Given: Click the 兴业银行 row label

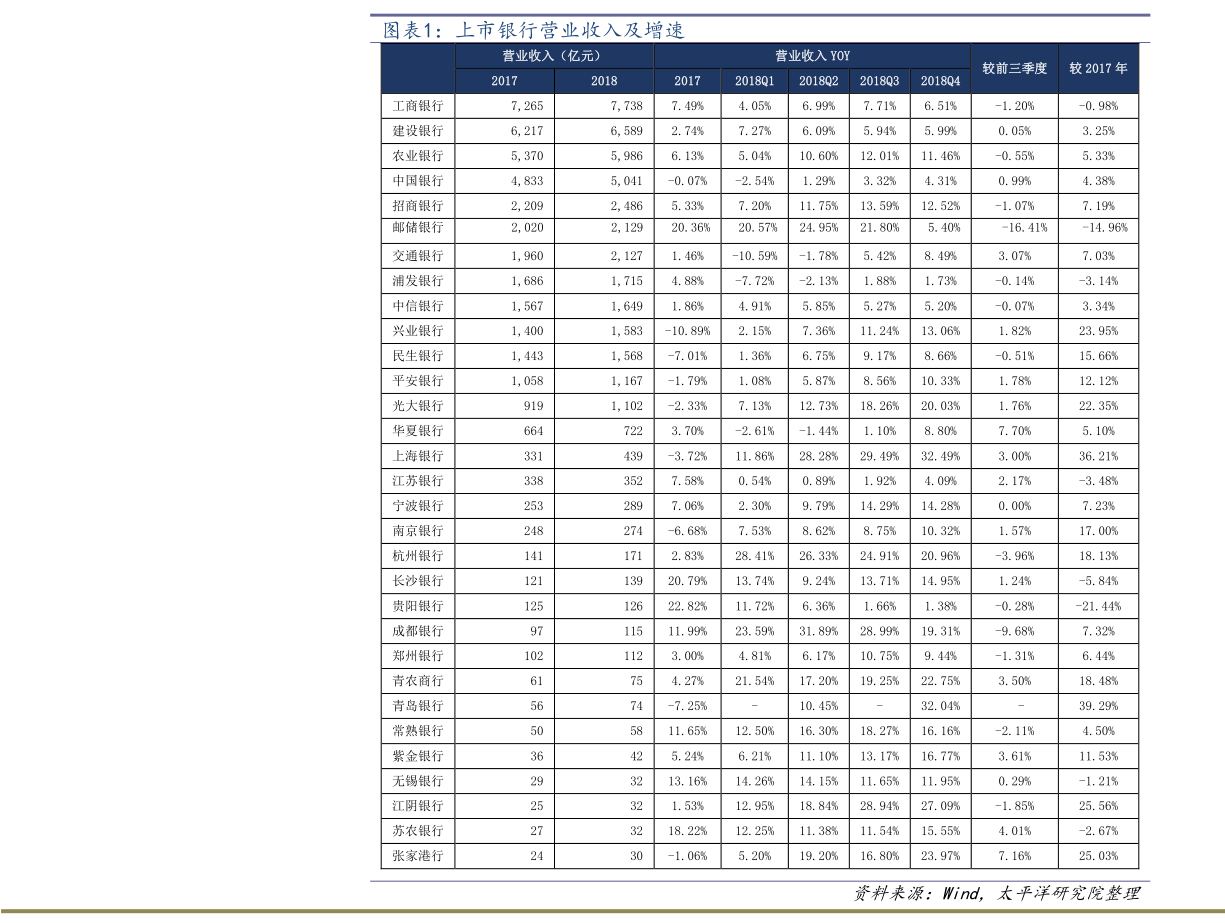Looking at the screenshot, I should (x=418, y=331).
